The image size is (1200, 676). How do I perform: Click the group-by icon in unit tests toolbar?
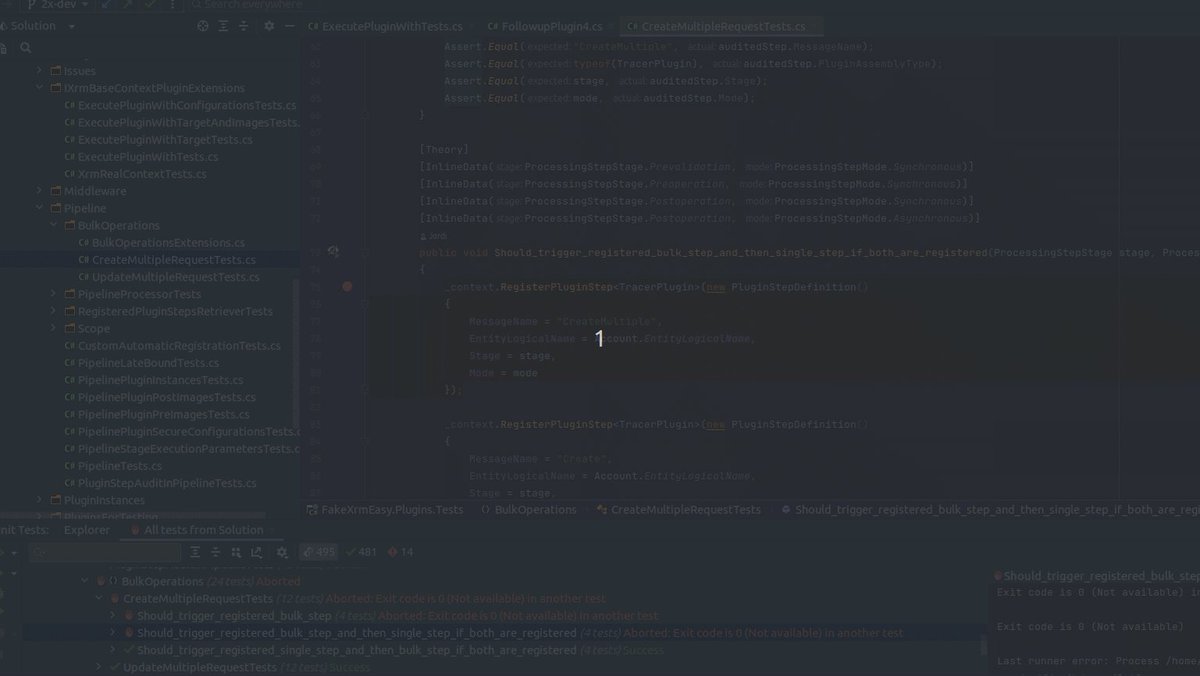click(x=235, y=552)
